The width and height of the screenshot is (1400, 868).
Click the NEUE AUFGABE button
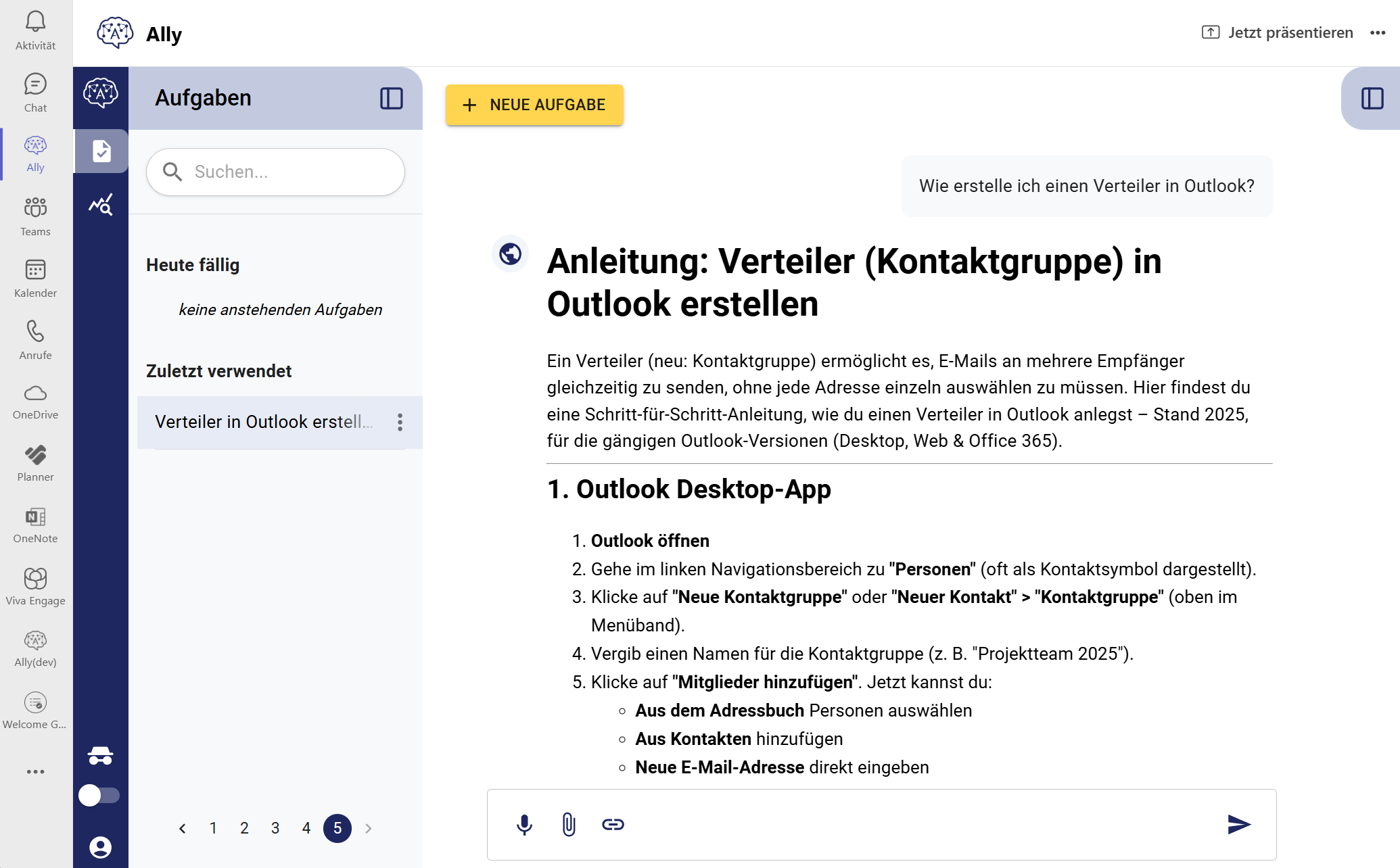[x=534, y=105]
